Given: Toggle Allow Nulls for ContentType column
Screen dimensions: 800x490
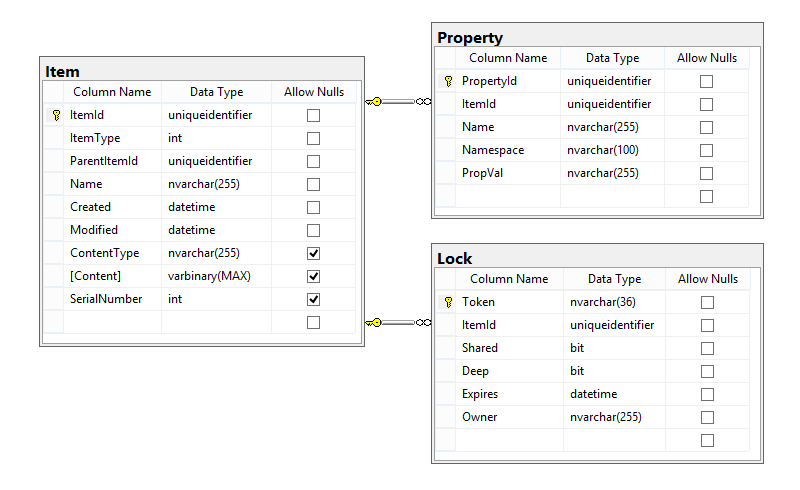Looking at the screenshot, I should coord(313,253).
